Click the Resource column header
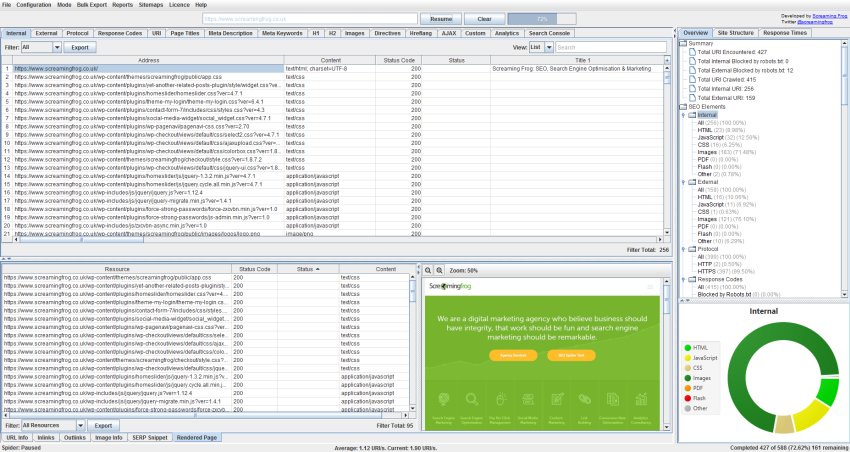This screenshot has height=452, width=850. click(x=117, y=269)
